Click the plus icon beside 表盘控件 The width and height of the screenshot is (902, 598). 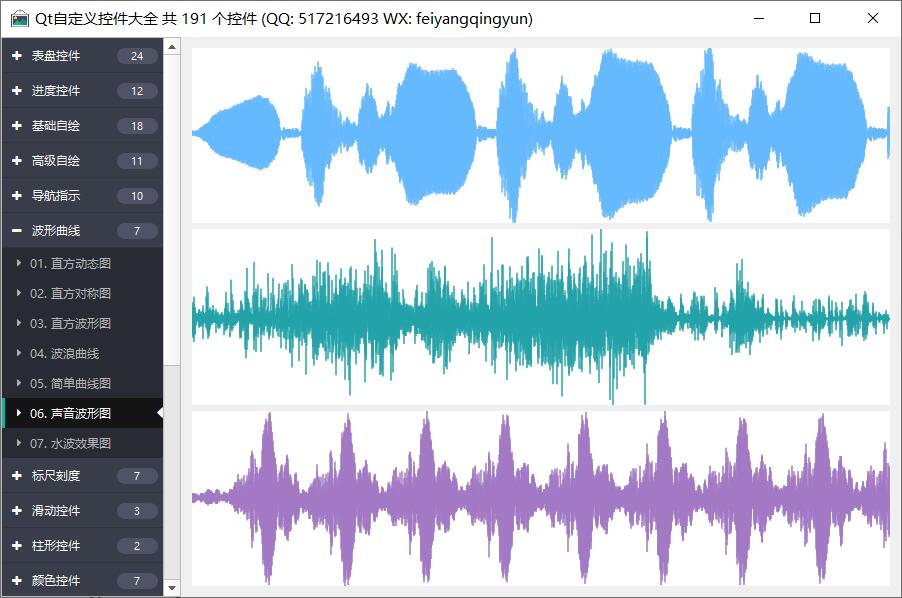(x=17, y=56)
